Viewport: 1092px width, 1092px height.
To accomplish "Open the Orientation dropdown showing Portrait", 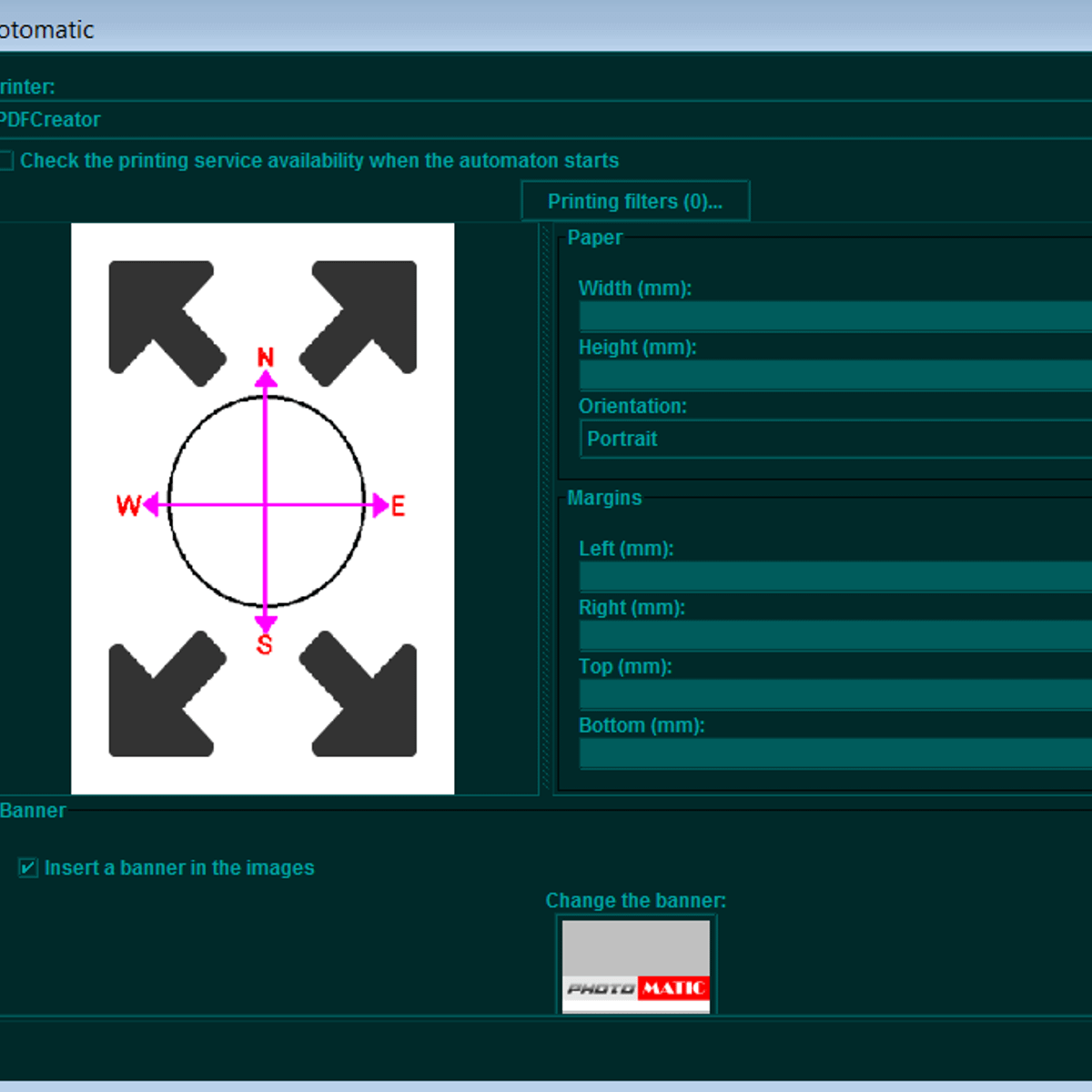I will click(x=835, y=439).
